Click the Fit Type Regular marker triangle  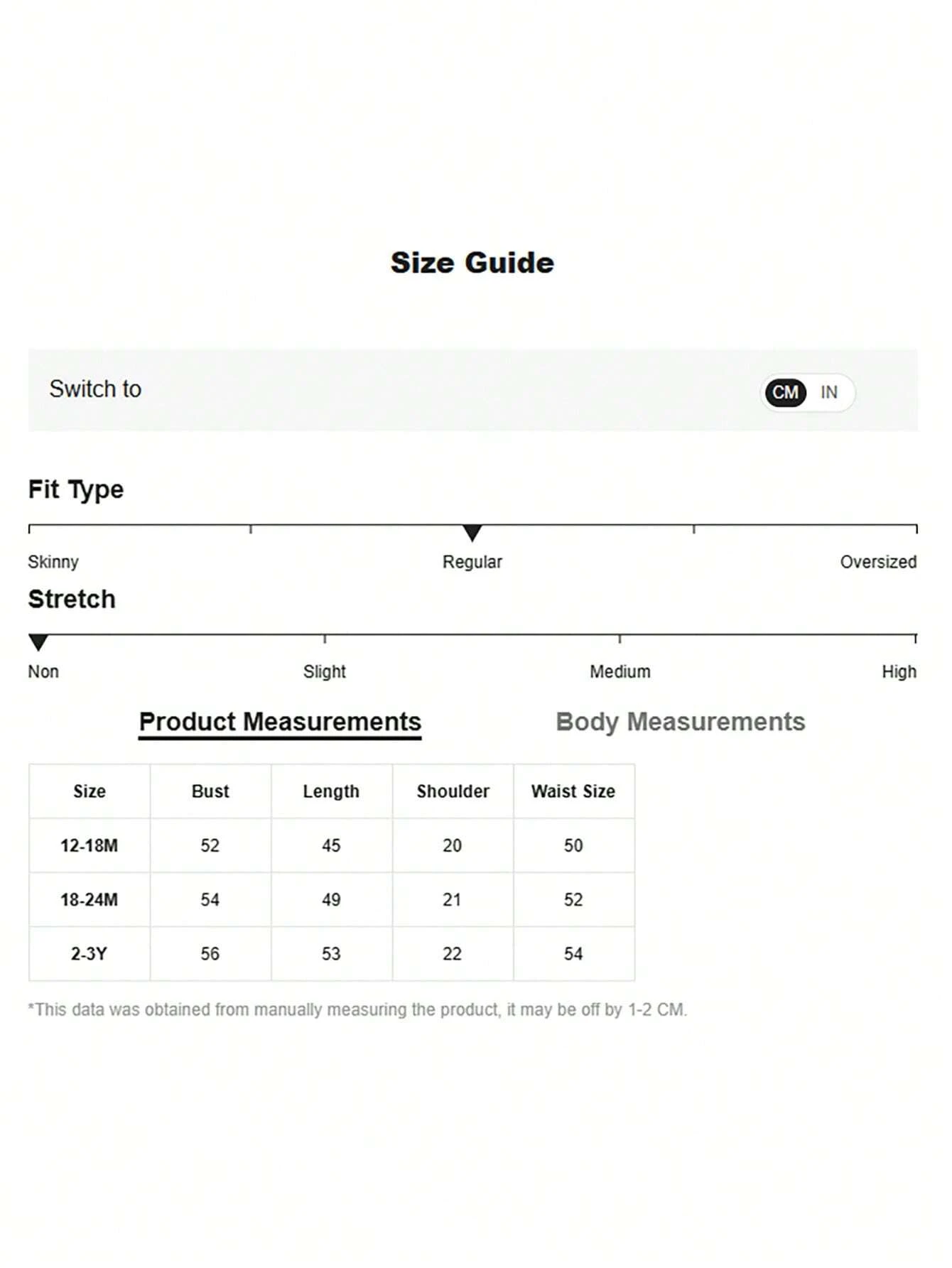click(472, 533)
